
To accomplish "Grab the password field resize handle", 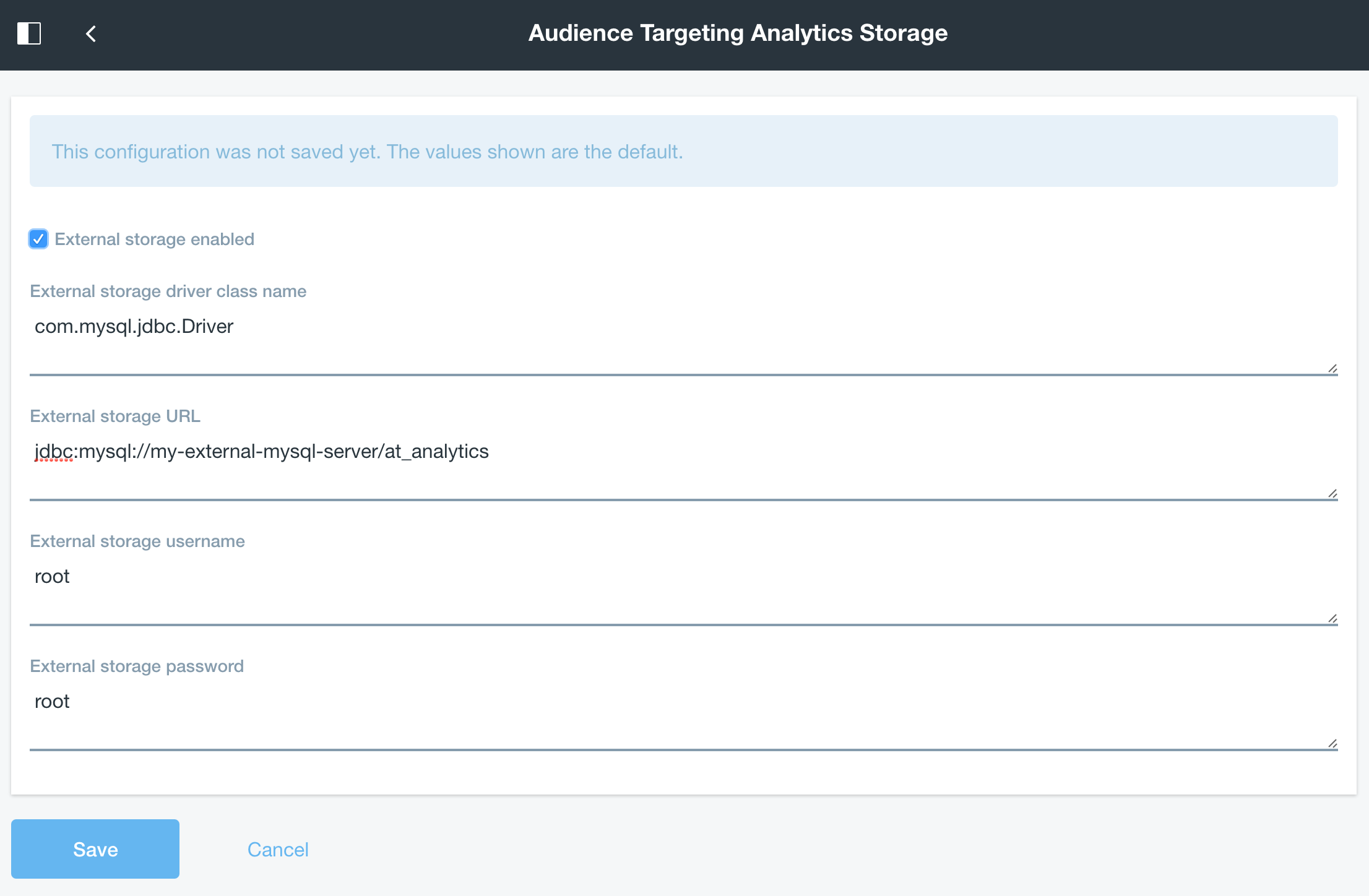I will 1332,744.
